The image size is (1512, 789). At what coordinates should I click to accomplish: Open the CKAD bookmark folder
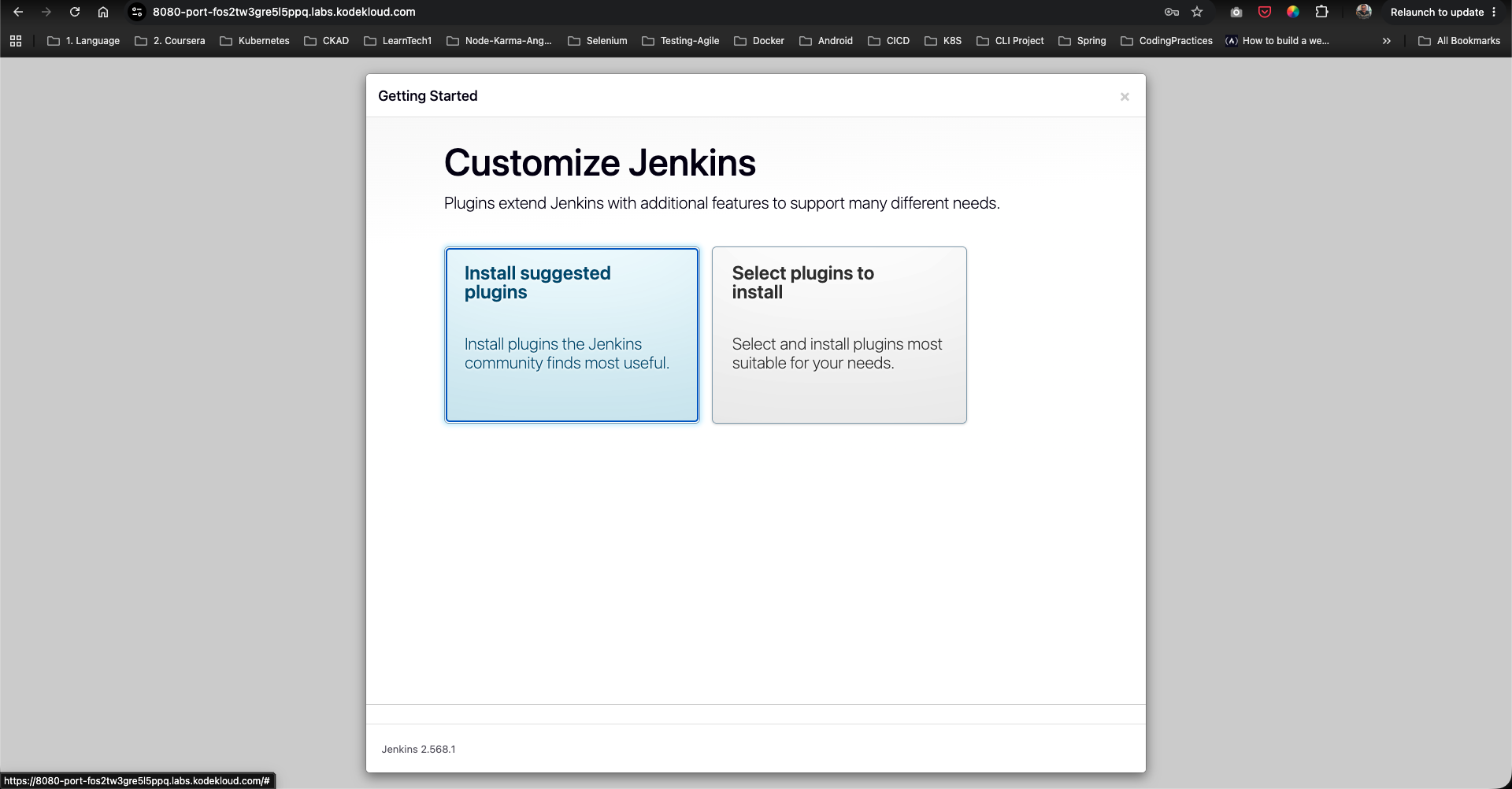327,41
